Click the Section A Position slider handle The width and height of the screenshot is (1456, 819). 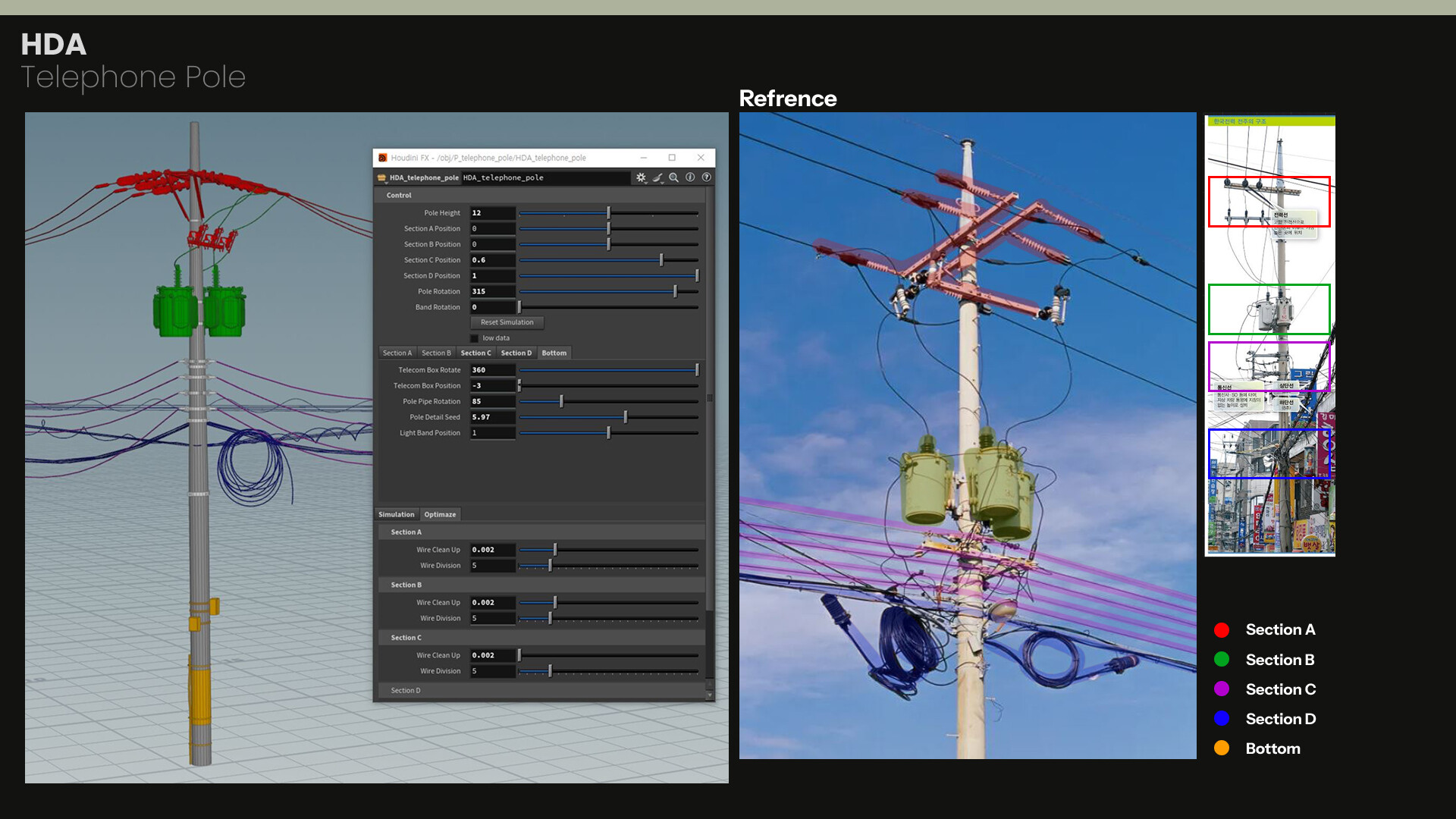tap(608, 229)
